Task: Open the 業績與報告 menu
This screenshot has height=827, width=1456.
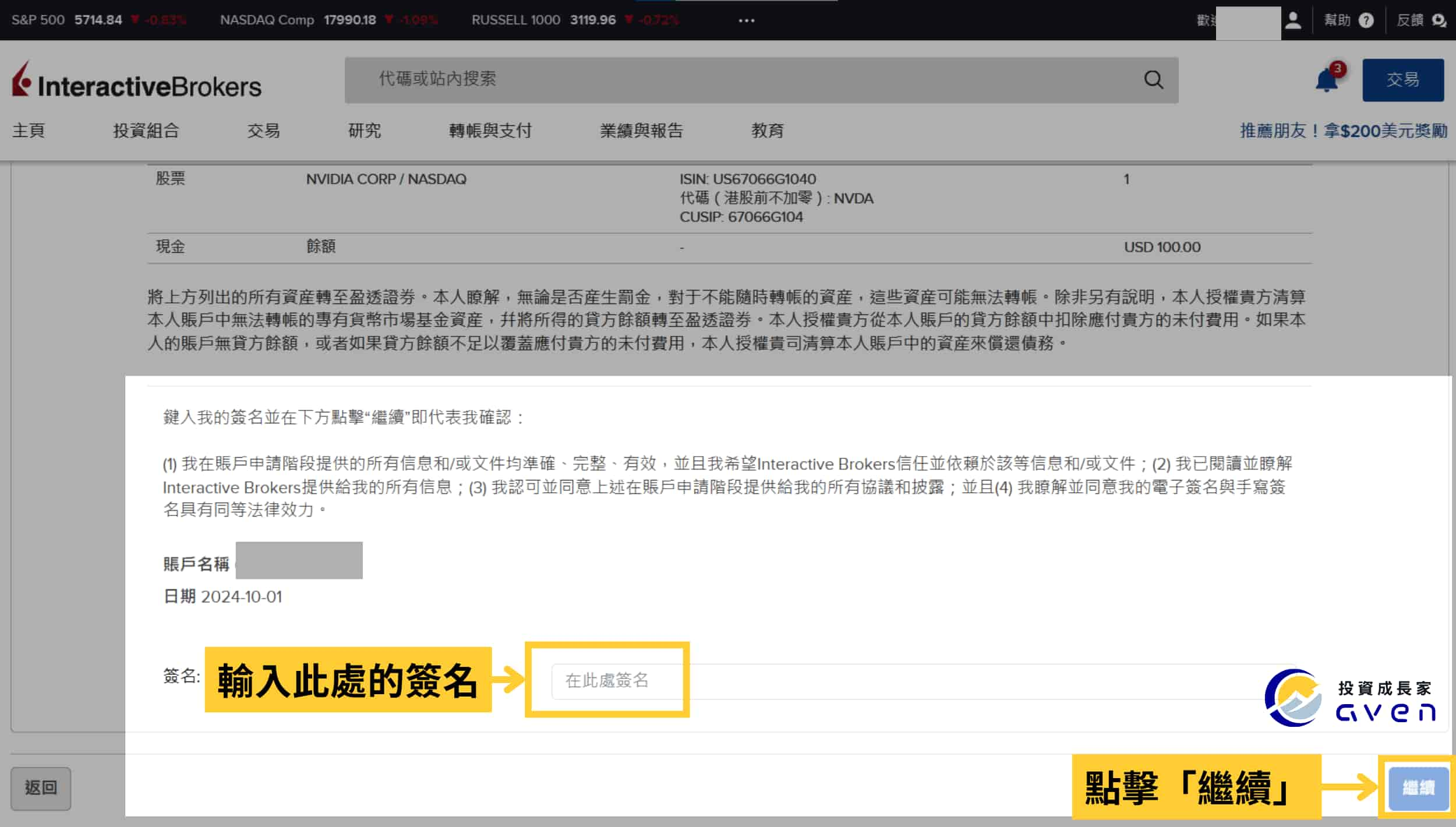Action: coord(641,130)
